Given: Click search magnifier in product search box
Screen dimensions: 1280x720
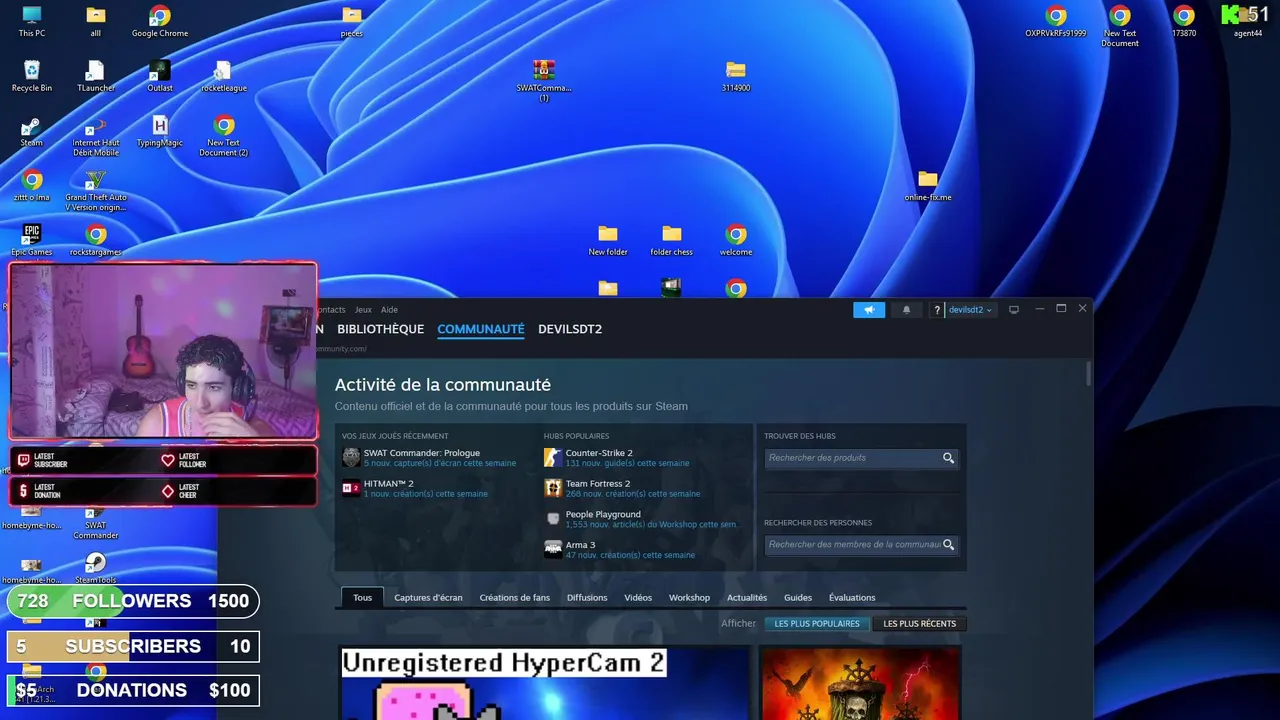Looking at the screenshot, I should pos(948,458).
